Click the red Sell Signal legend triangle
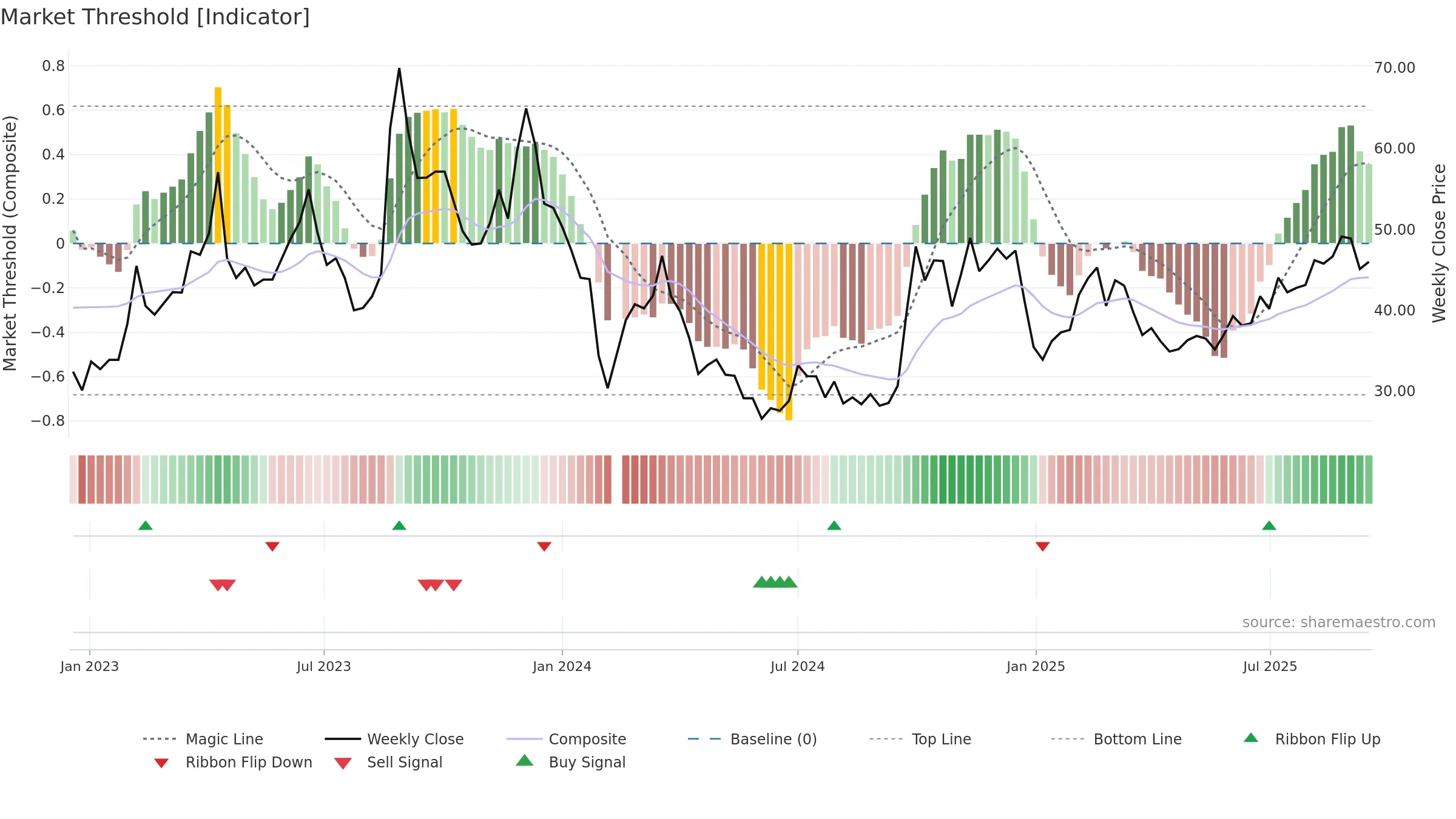The image size is (1456, 819). pyautogui.click(x=343, y=763)
